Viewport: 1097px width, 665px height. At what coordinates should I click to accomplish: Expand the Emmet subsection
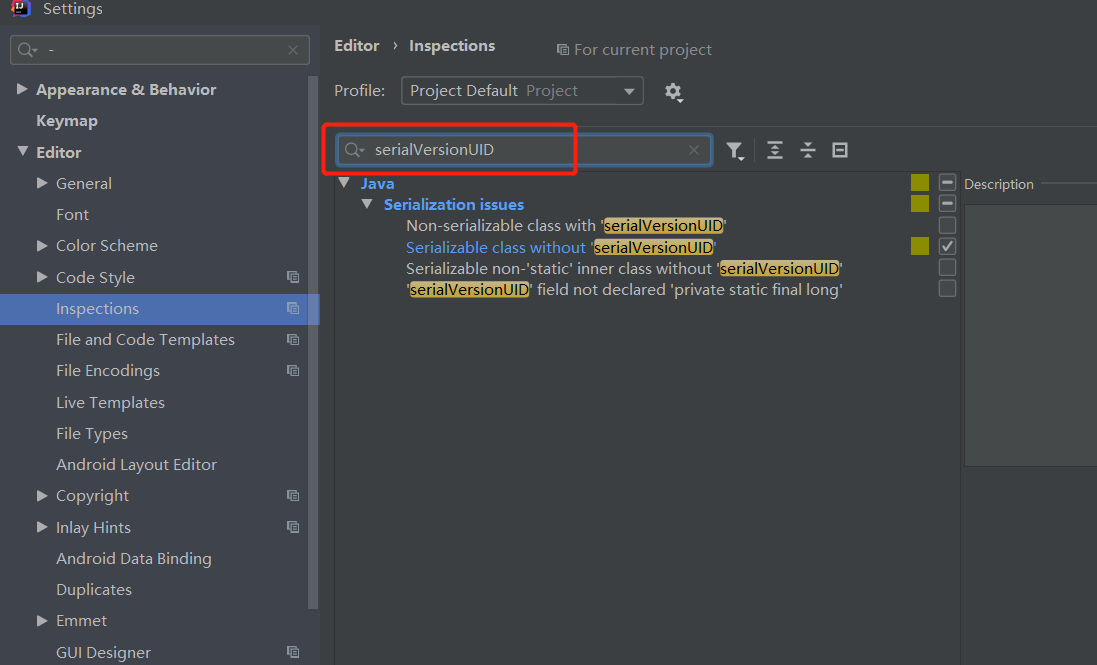tap(42, 620)
